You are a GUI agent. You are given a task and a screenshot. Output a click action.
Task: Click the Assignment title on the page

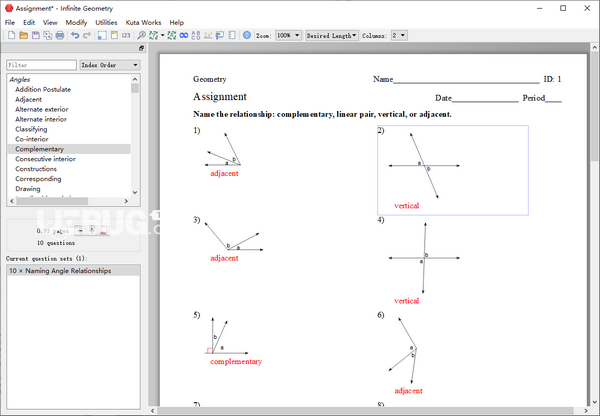[x=220, y=97]
